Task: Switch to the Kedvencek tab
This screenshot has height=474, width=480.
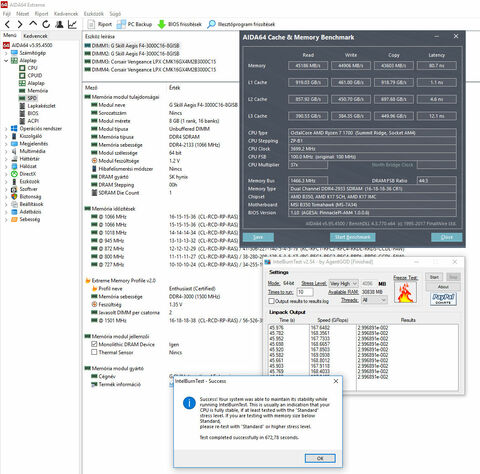Action: tap(35, 36)
